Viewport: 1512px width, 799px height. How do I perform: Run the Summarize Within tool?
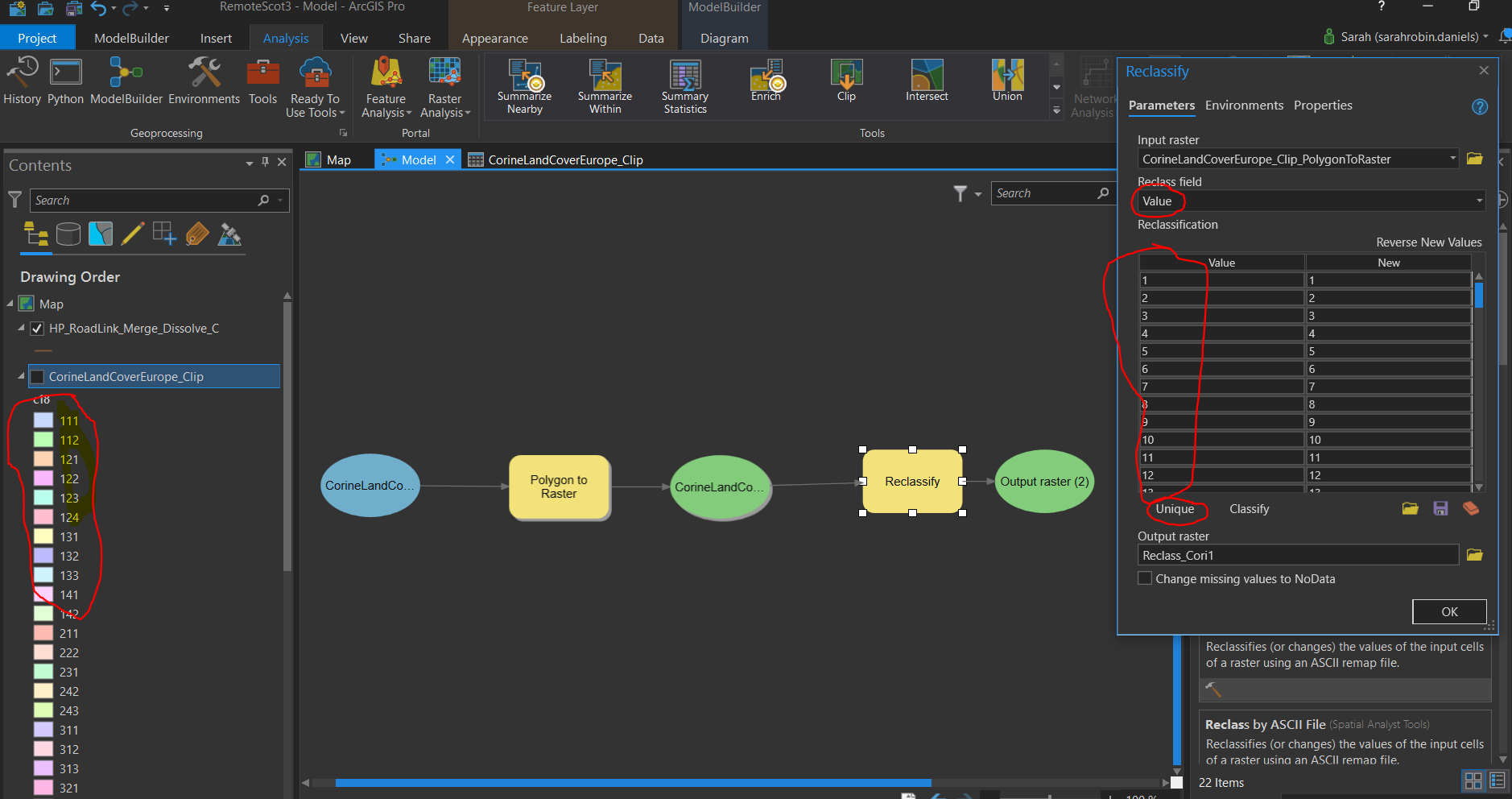(x=605, y=86)
